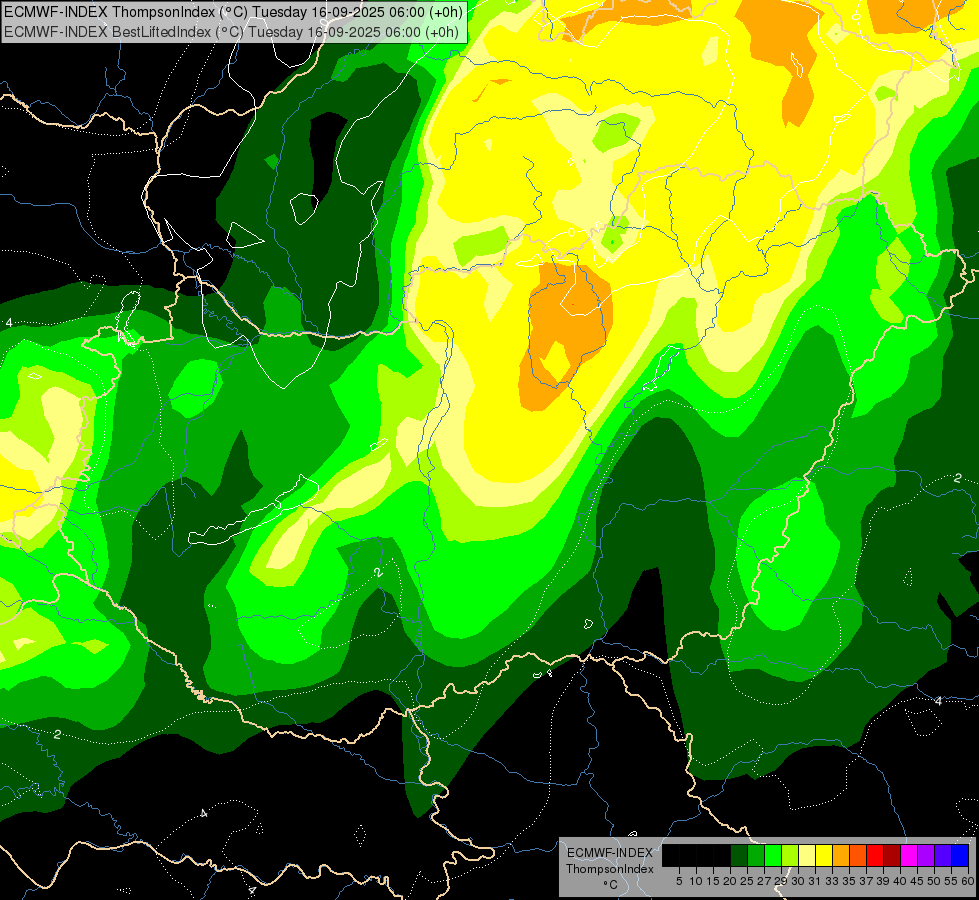Click the legend's ECMWF-INDEX label
This screenshot has height=900, width=979.
609,853
